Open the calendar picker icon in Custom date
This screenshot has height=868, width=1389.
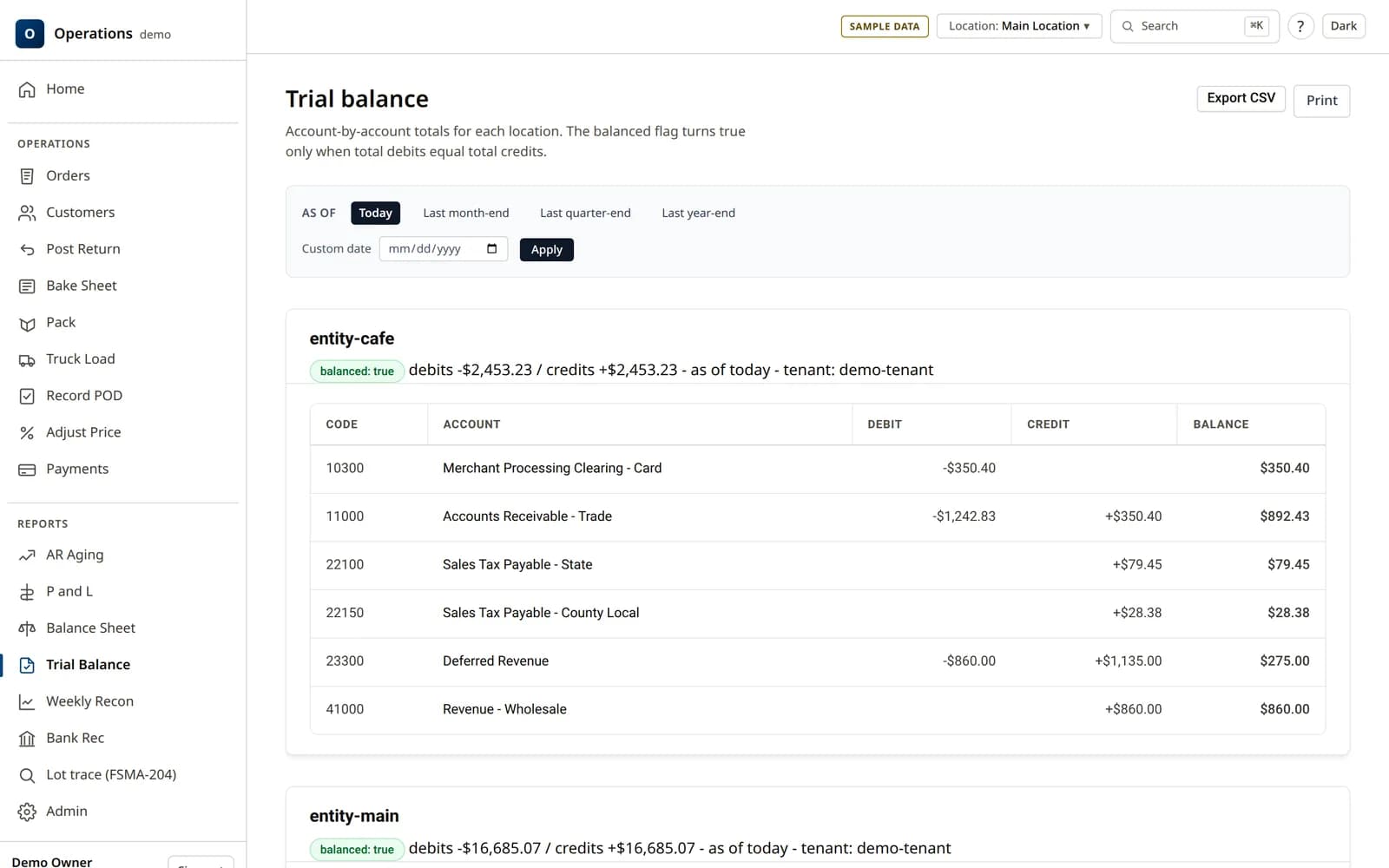492,249
